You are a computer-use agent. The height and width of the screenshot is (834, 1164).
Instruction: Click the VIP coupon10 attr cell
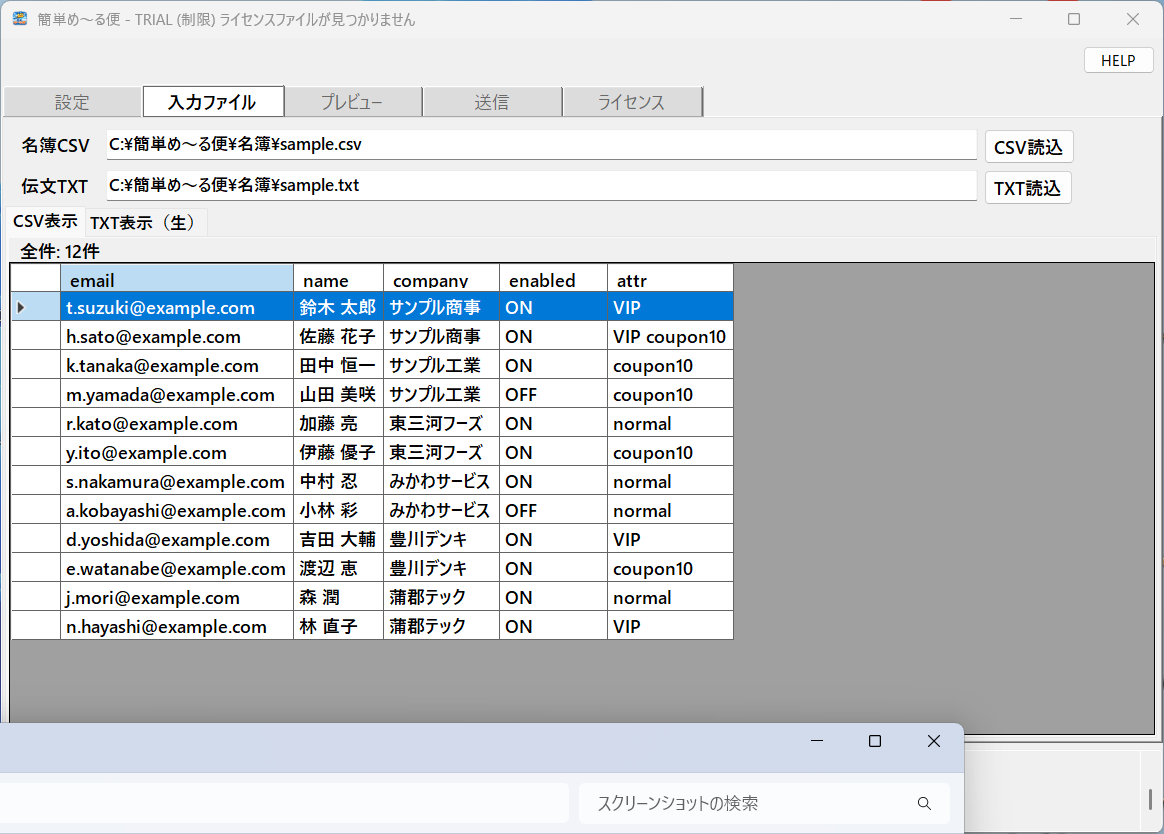669,337
